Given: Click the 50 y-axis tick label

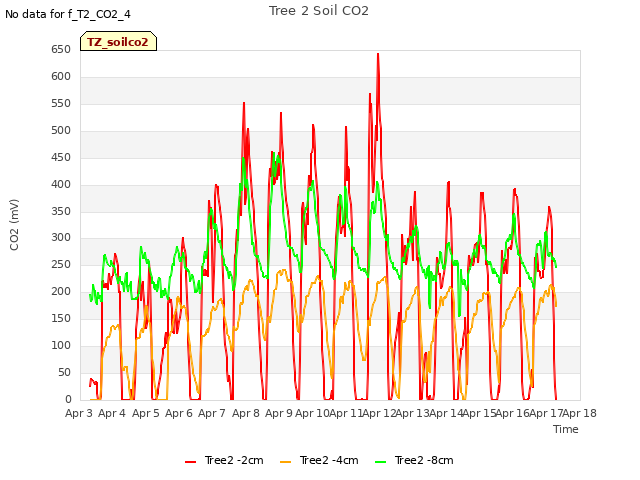Looking at the screenshot, I should click(64, 372).
